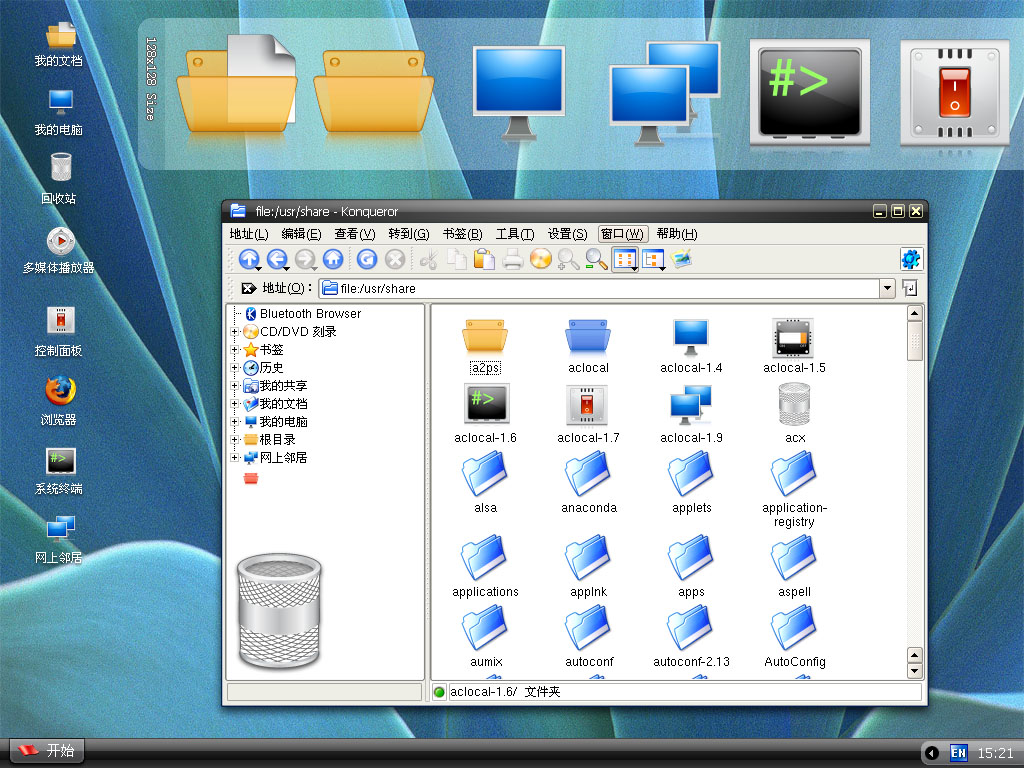Screen dimensions: 1024x768
Task: Click the EN input language indicator
Action: click(x=957, y=753)
